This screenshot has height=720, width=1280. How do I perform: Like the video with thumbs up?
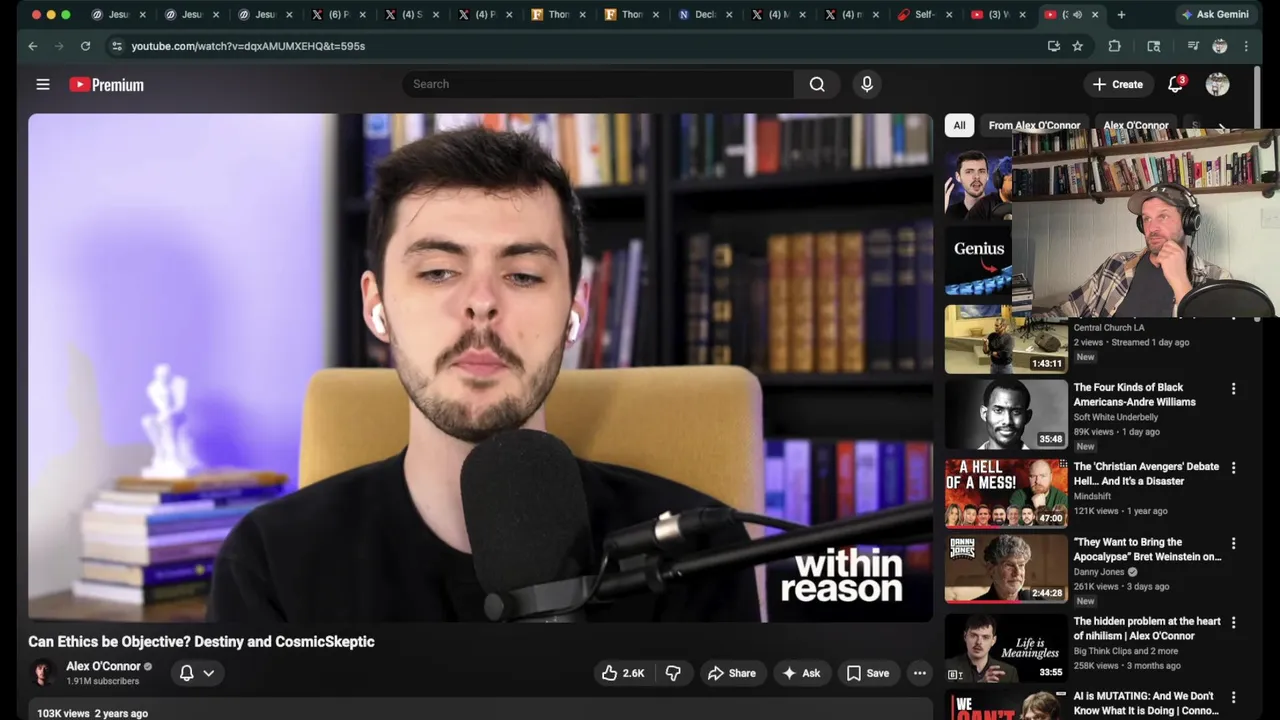click(623, 673)
